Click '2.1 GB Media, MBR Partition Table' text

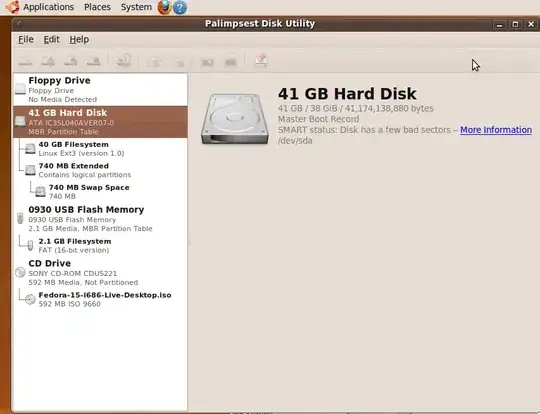[x=90, y=229]
